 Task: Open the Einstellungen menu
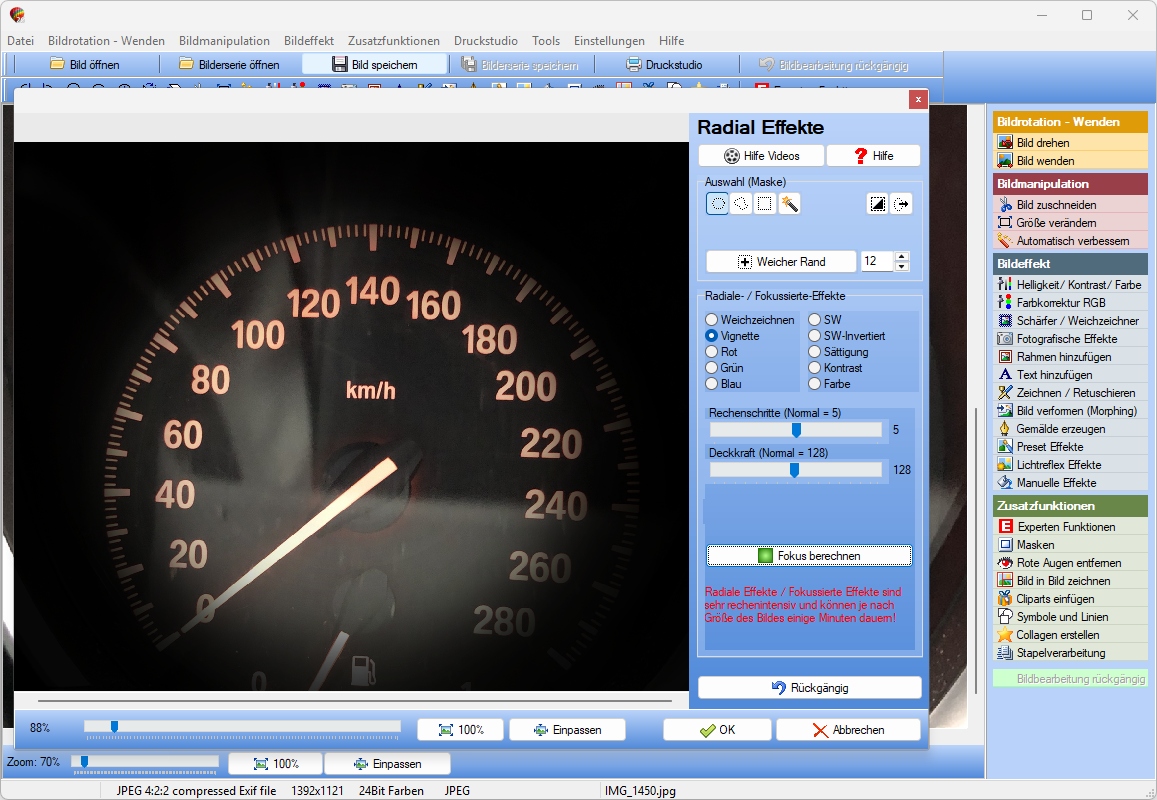coord(609,41)
